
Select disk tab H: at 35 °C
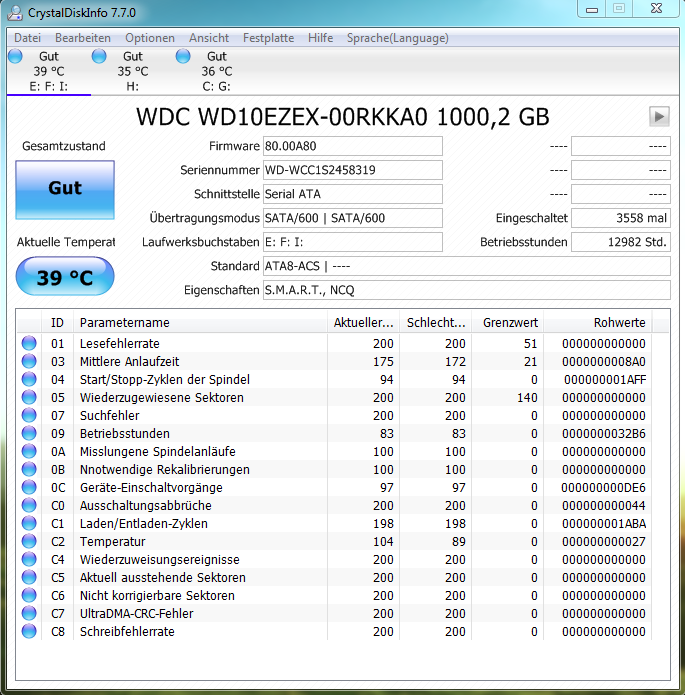point(133,71)
